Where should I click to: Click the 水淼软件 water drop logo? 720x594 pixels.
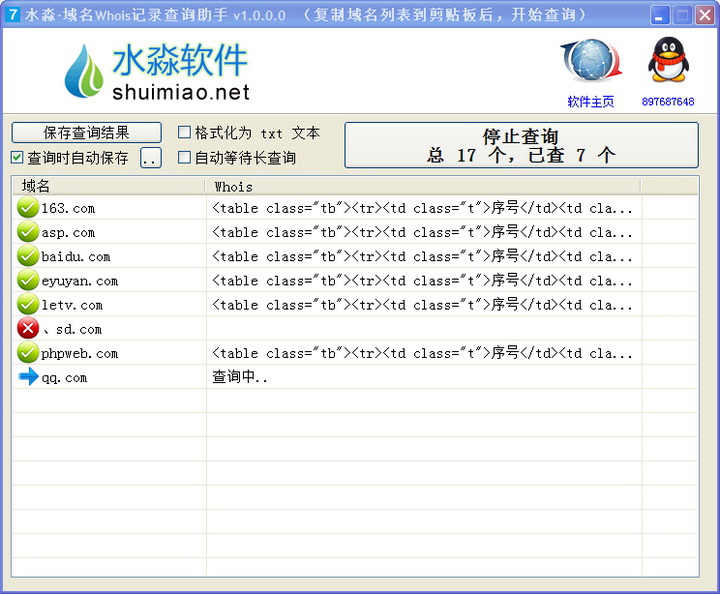pyautogui.click(x=84, y=71)
